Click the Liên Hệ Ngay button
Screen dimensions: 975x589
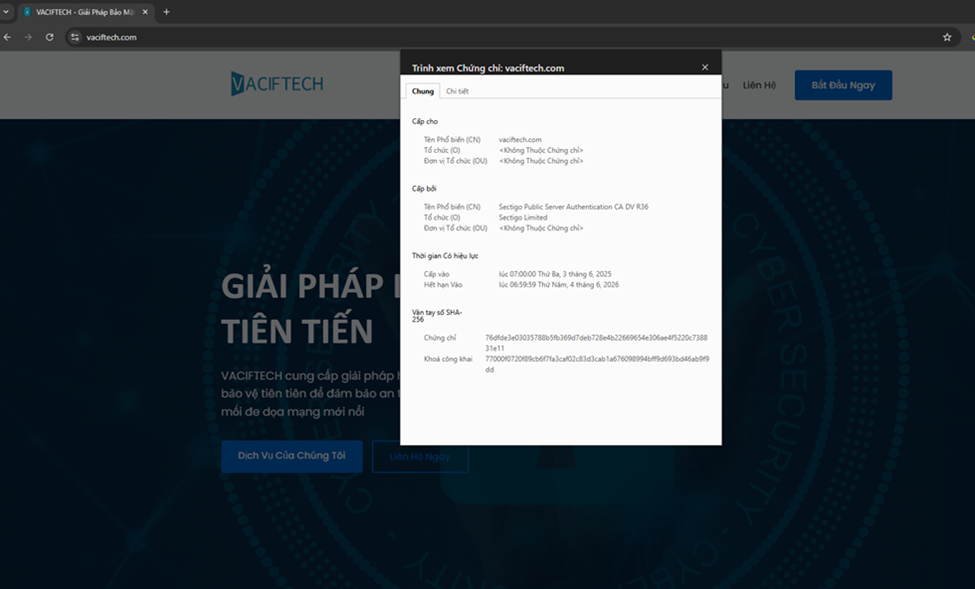420,456
